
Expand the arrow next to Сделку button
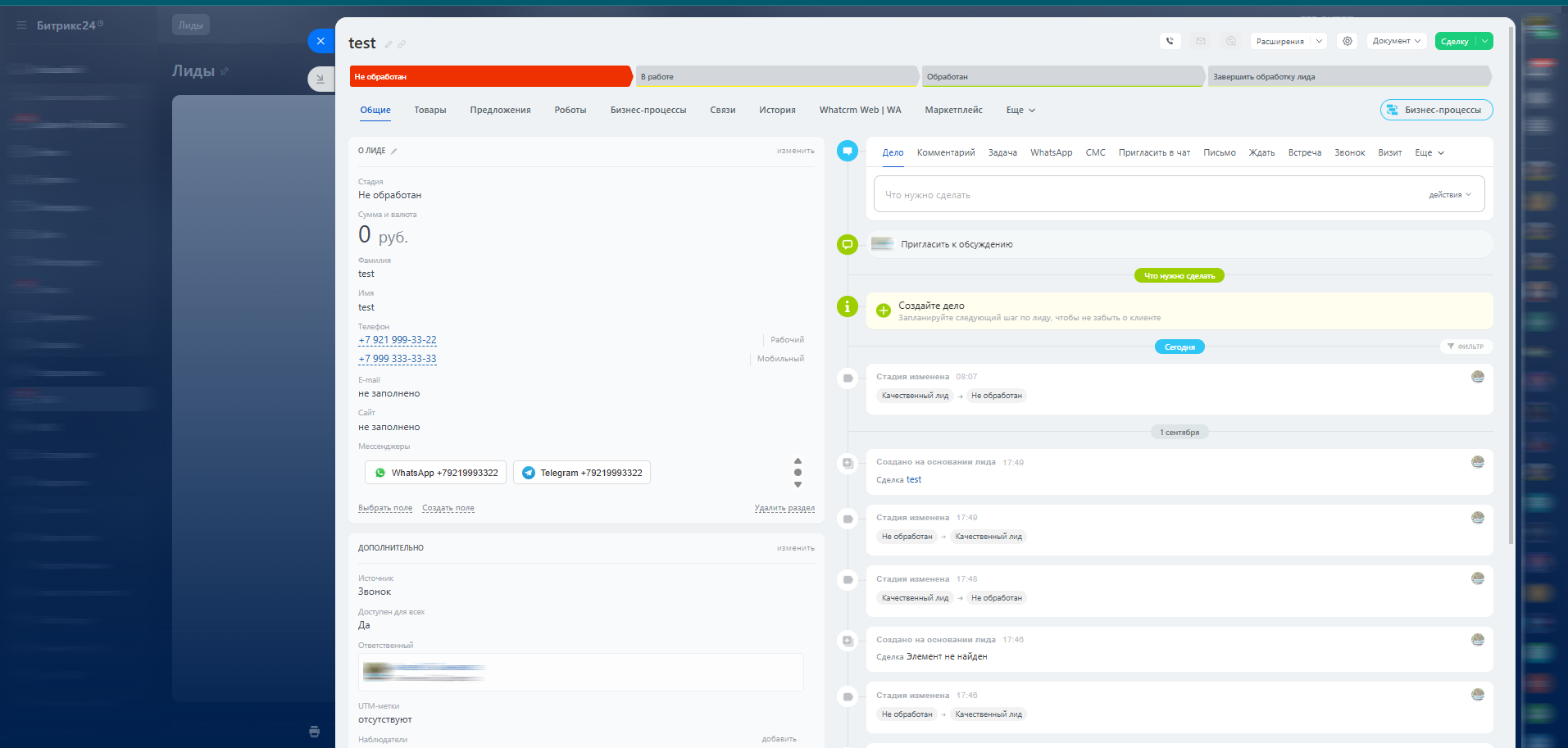pos(1484,41)
